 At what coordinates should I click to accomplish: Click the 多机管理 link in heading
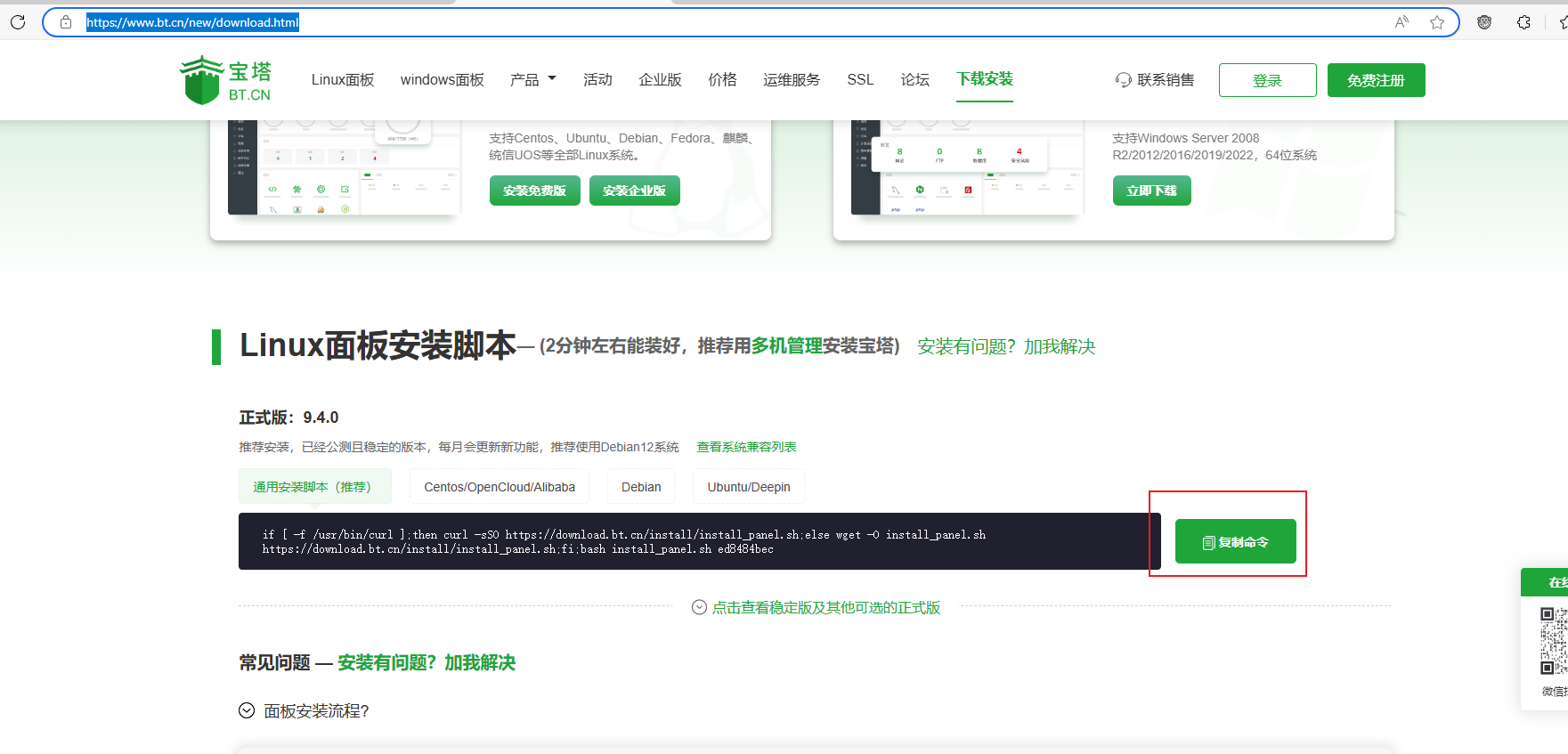pos(786,345)
